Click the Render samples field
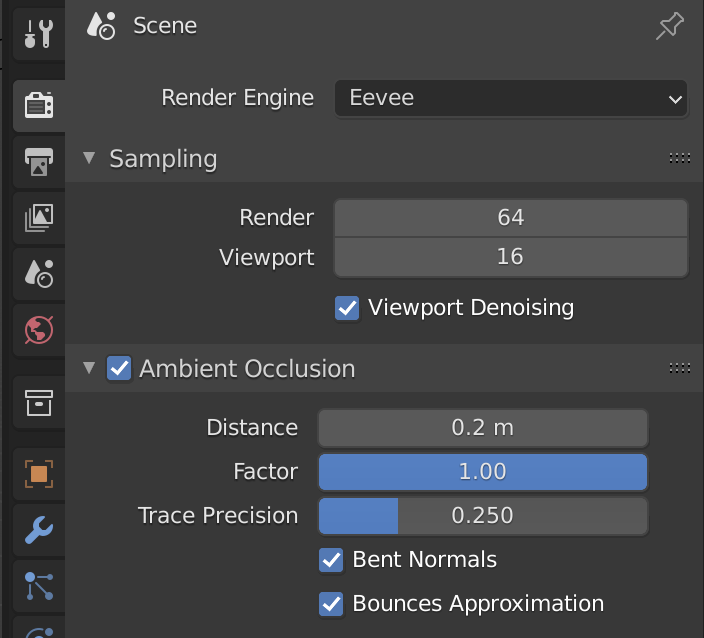704x638 pixels. coord(511,218)
